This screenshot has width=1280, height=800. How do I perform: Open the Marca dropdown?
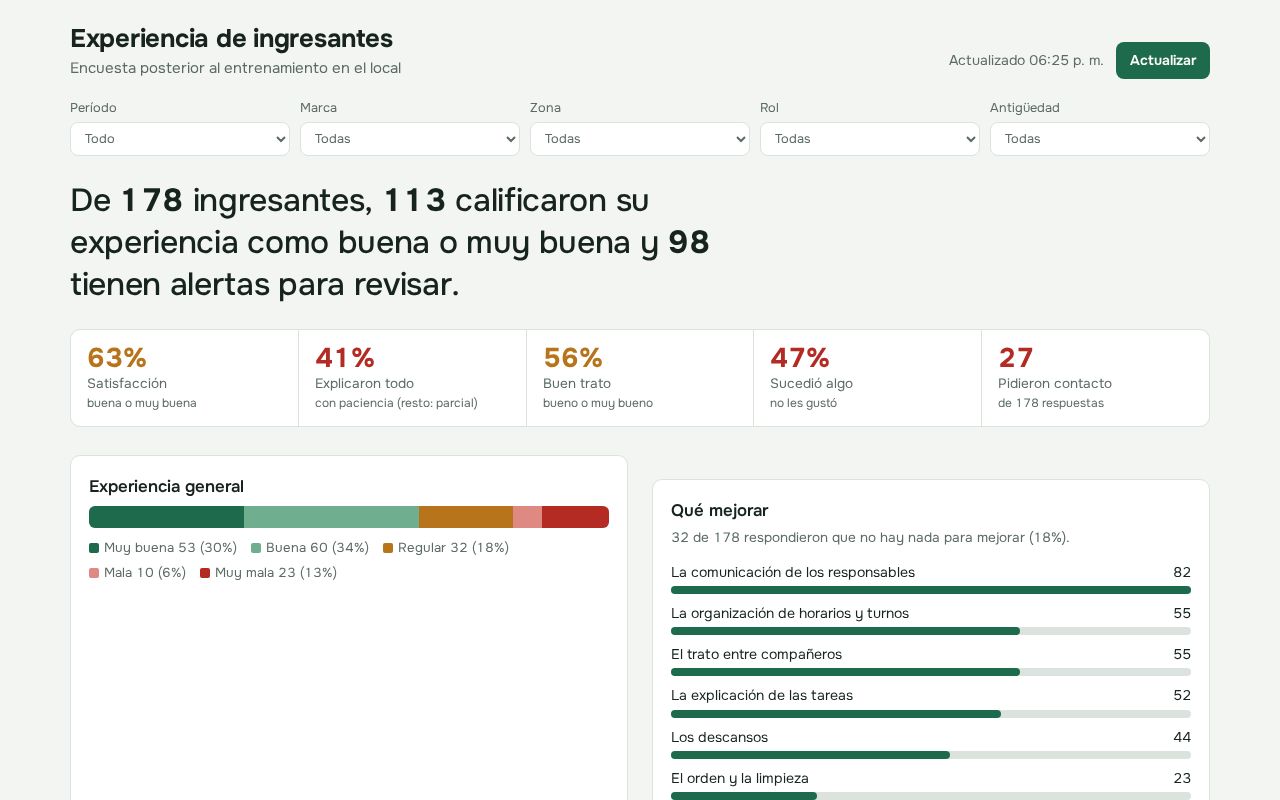(410, 139)
